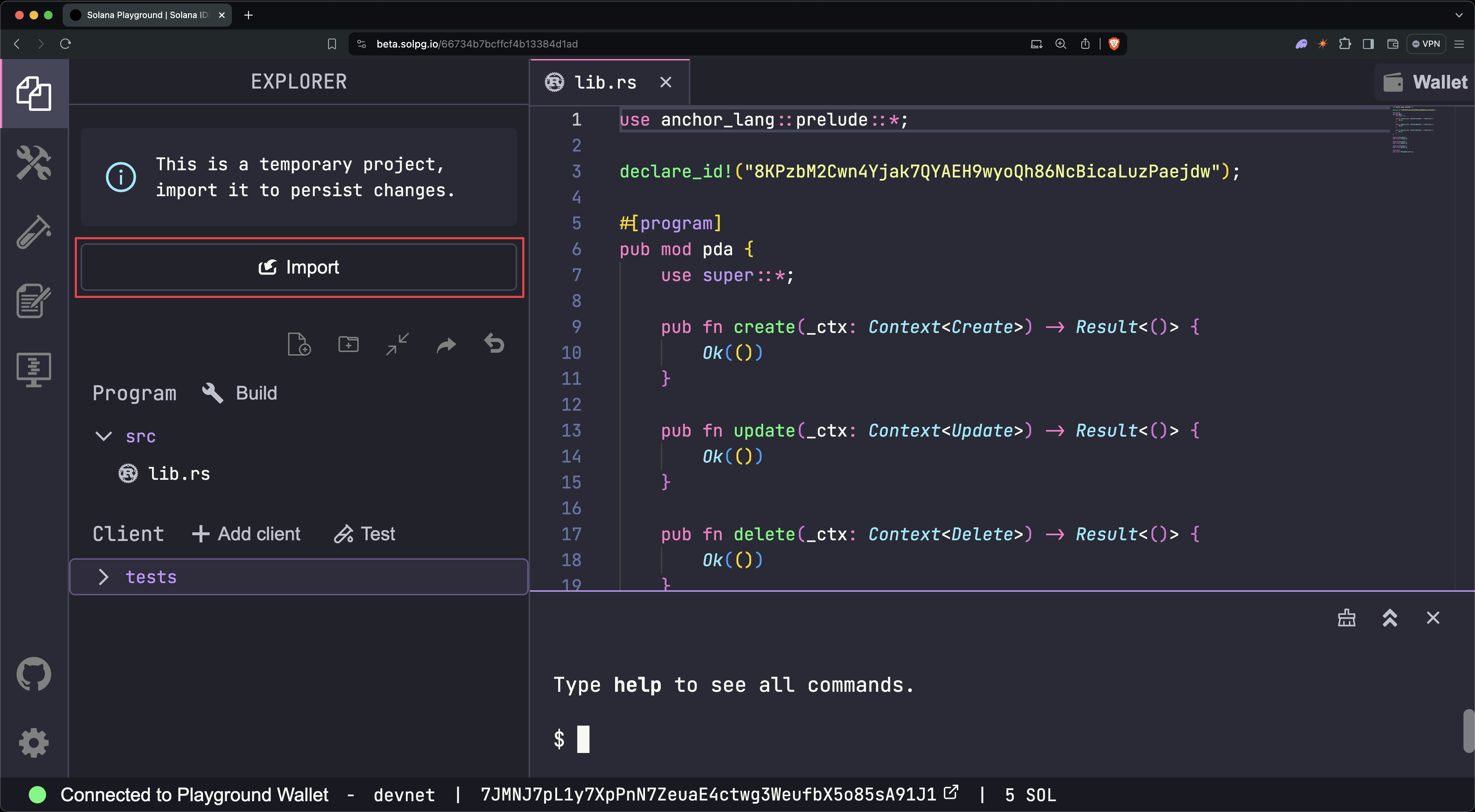Open the Programs sidebar presentation icon
1475x812 pixels.
[x=34, y=369]
